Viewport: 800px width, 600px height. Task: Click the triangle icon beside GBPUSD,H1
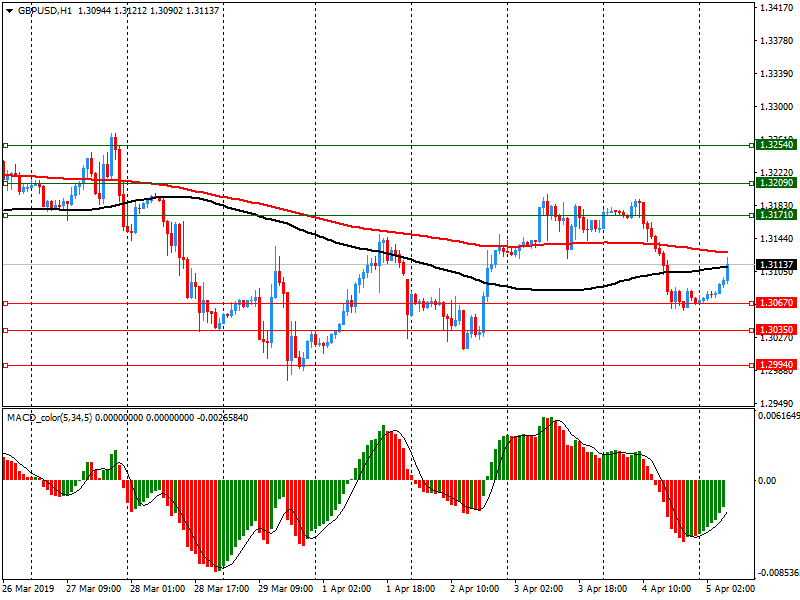[9, 10]
